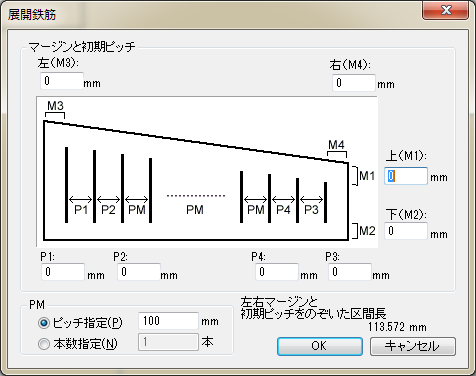Click the 上(M1): label
Screen dimensions: 476x376
tap(406, 156)
